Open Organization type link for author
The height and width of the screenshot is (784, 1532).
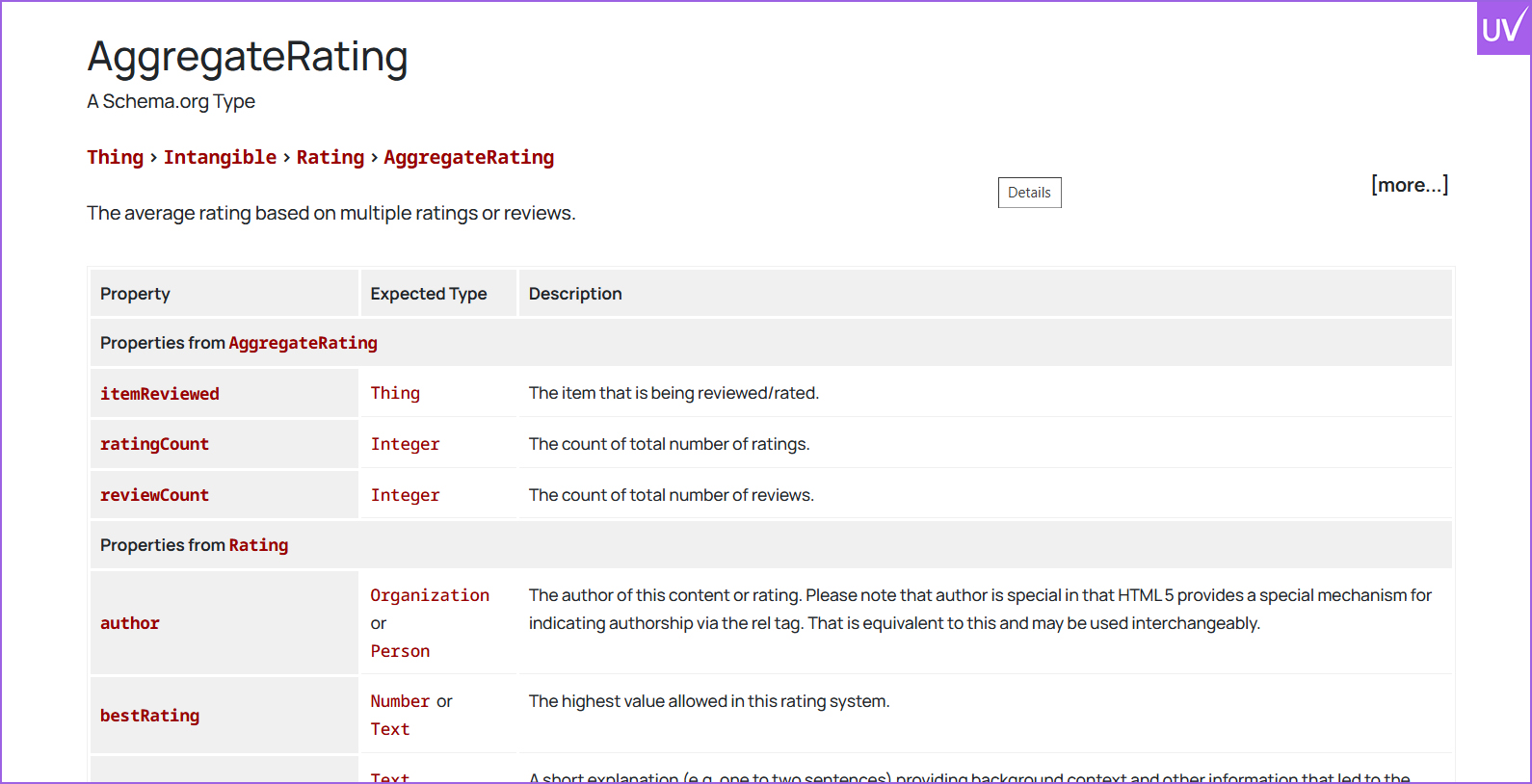pyautogui.click(x=430, y=595)
